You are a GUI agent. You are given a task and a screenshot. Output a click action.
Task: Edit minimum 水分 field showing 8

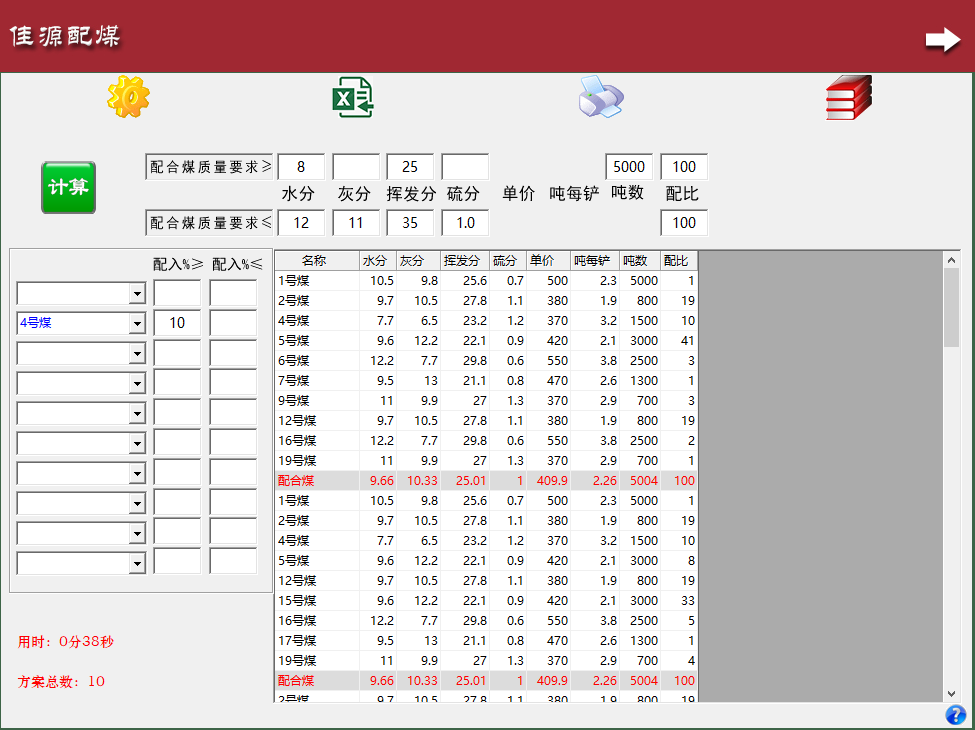301,167
